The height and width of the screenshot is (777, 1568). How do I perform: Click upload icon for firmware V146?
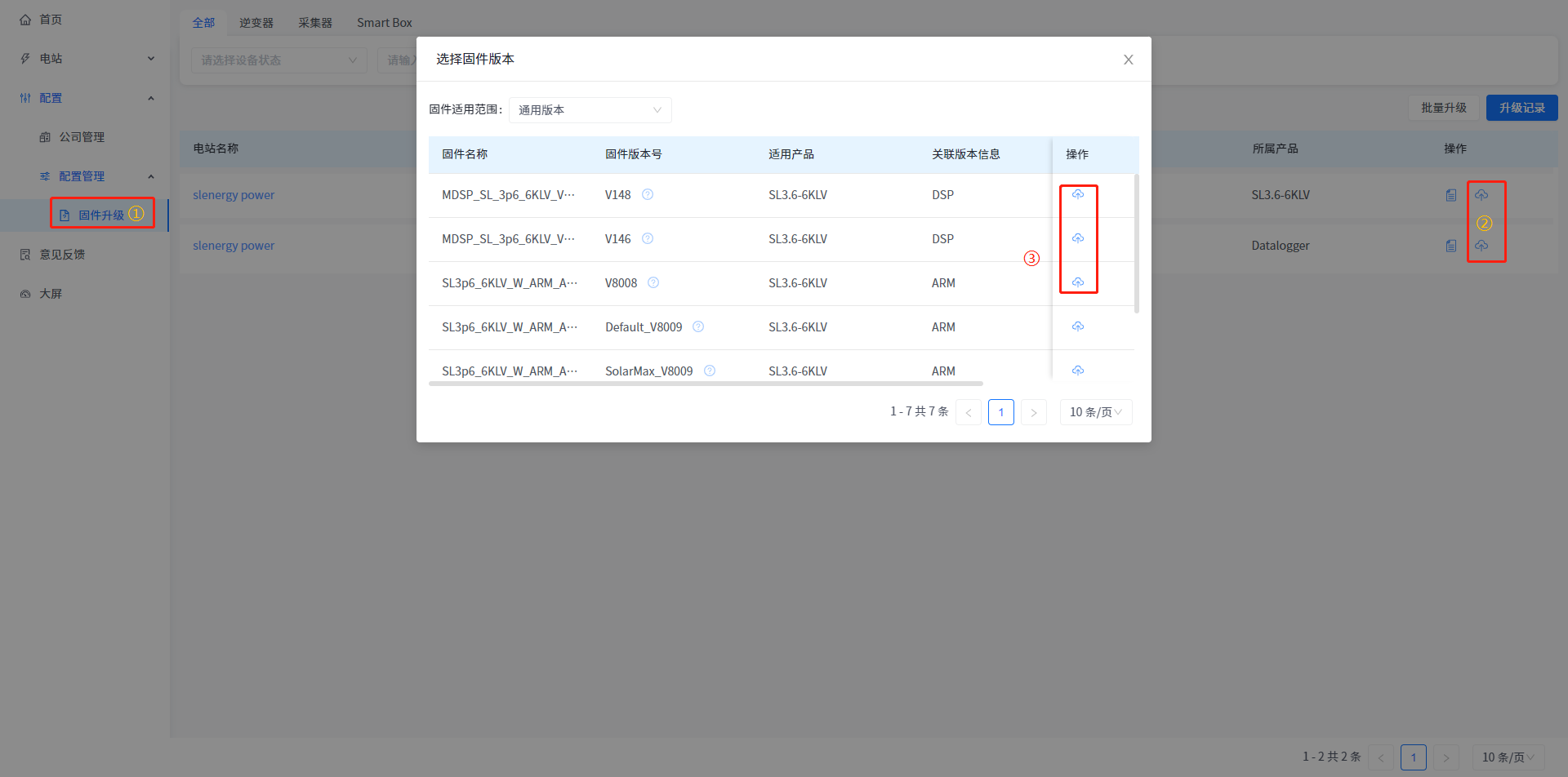coord(1078,238)
